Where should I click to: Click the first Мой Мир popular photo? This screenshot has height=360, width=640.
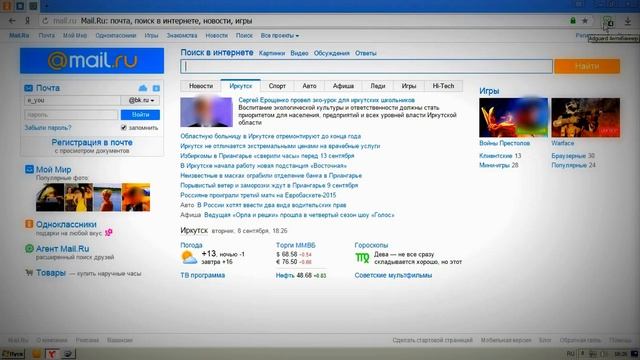50,197
